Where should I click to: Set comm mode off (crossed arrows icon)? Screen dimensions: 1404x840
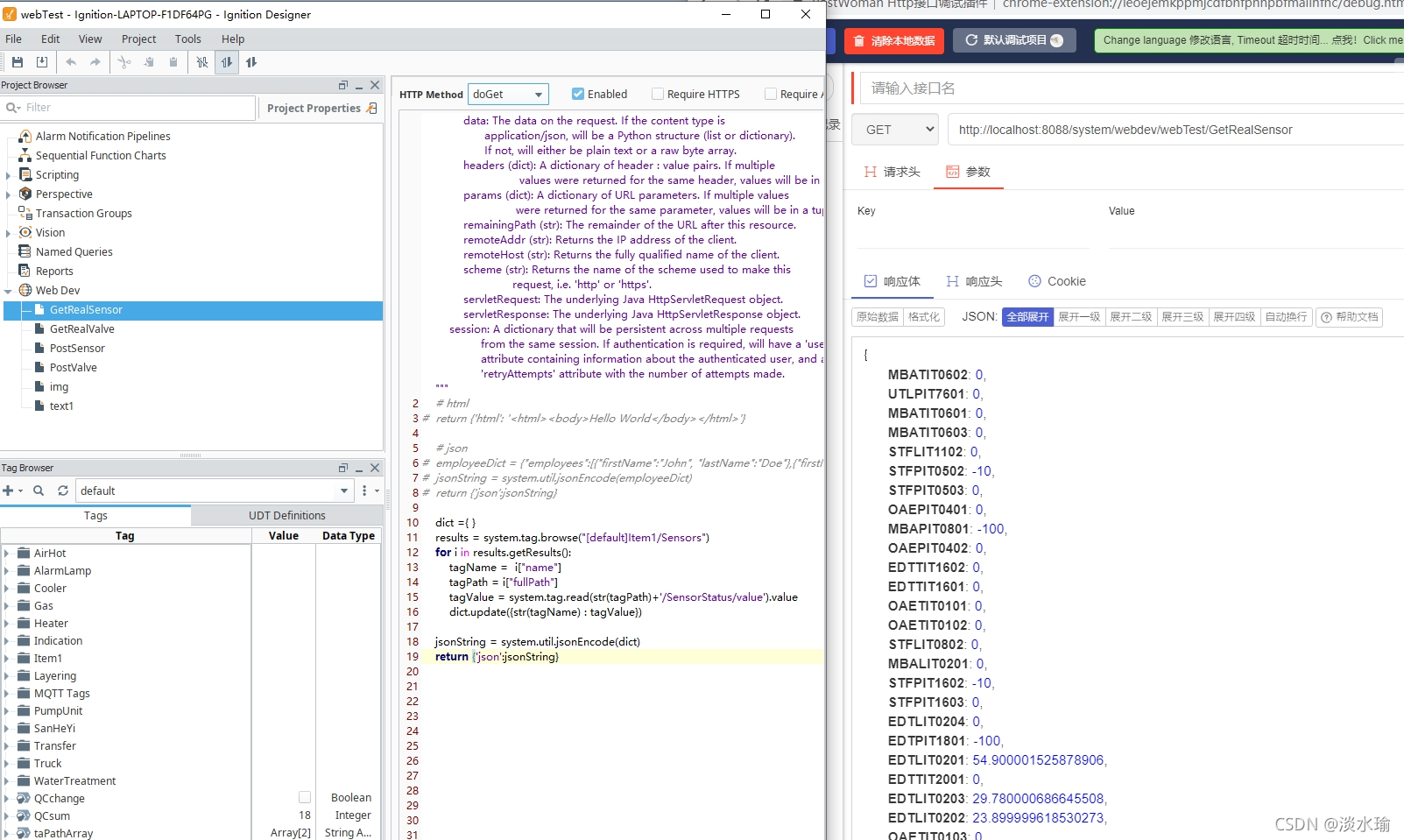tap(202, 62)
